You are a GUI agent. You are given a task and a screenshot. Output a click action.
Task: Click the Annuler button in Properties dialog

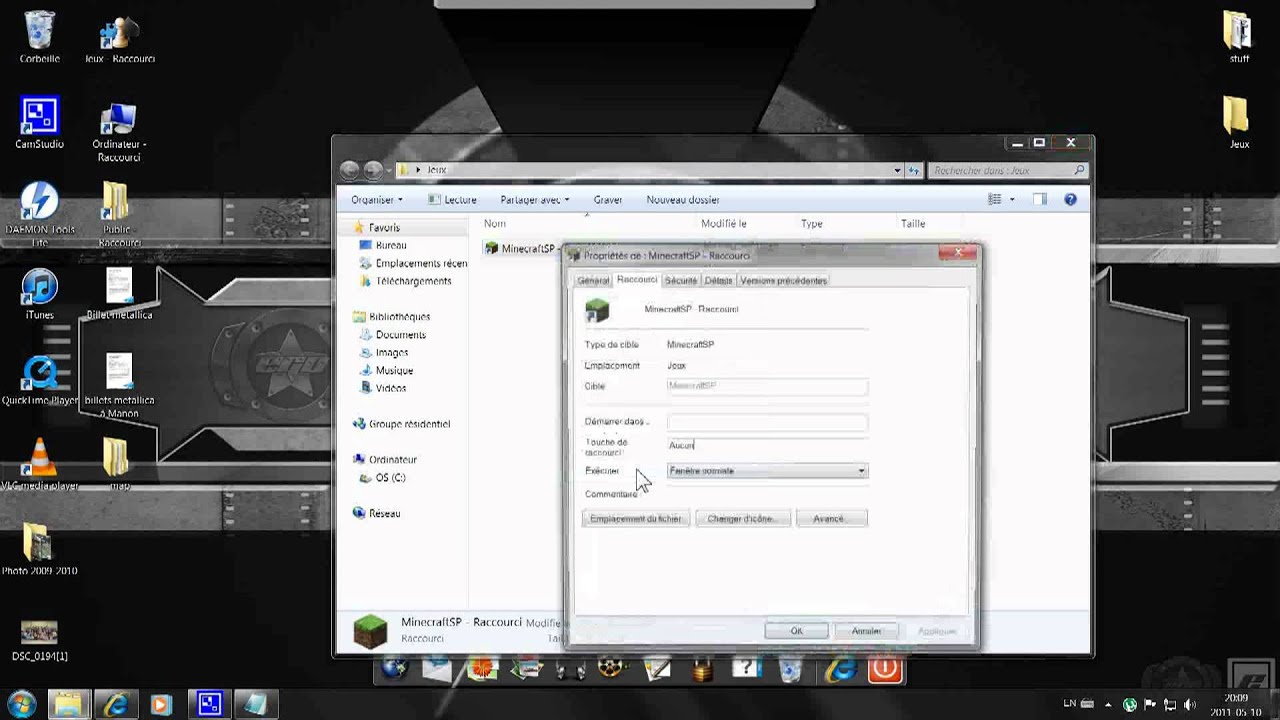pyautogui.click(x=866, y=631)
